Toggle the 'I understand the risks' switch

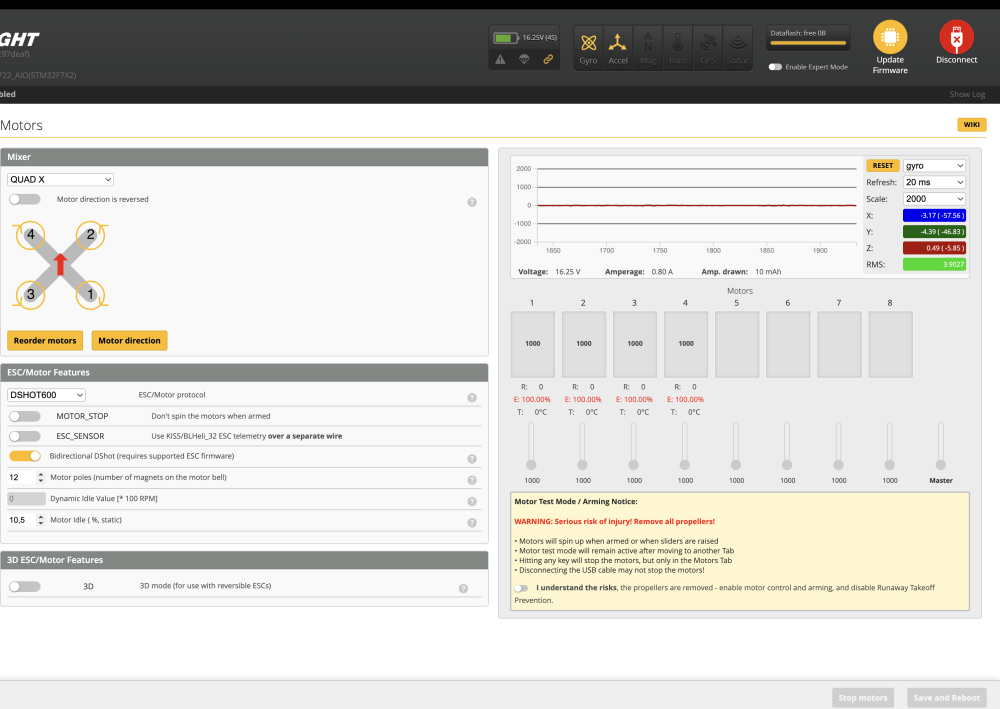point(521,588)
